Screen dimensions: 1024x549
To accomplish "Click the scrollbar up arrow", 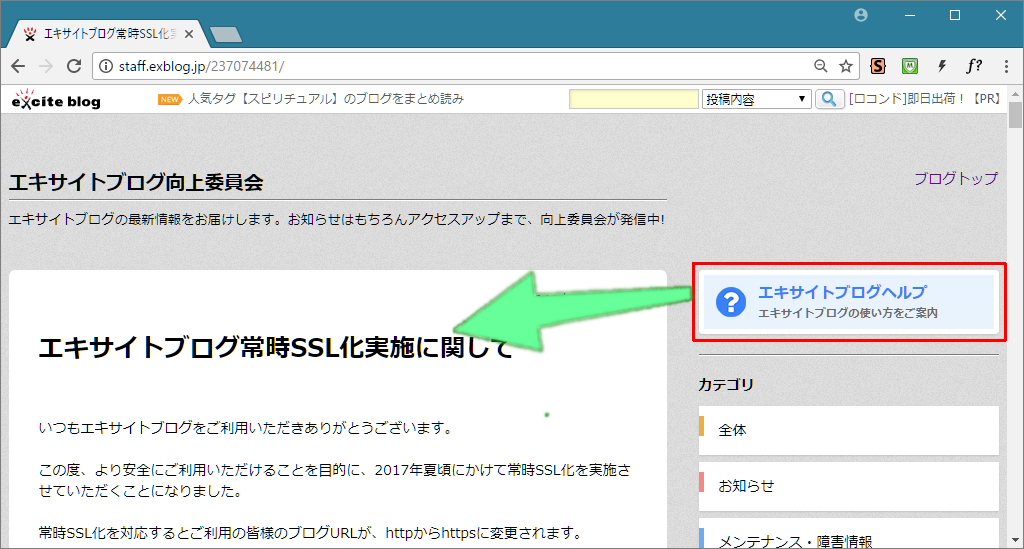I will coord(1015,95).
